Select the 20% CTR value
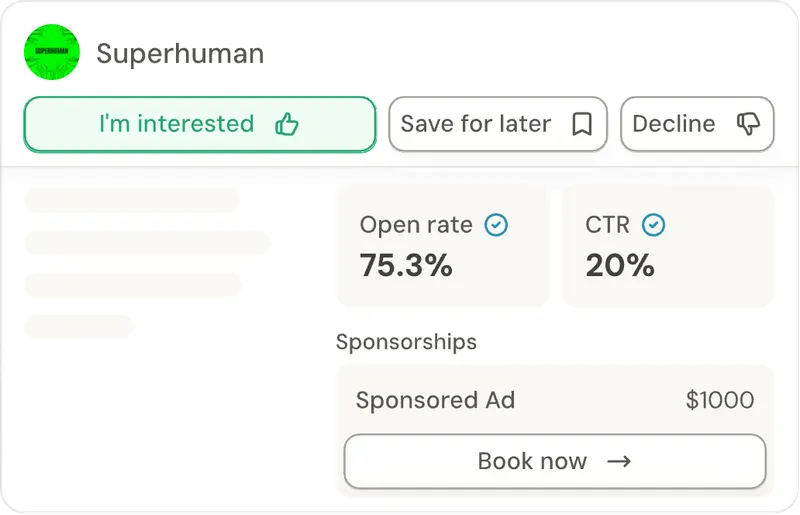 pyautogui.click(x=620, y=265)
